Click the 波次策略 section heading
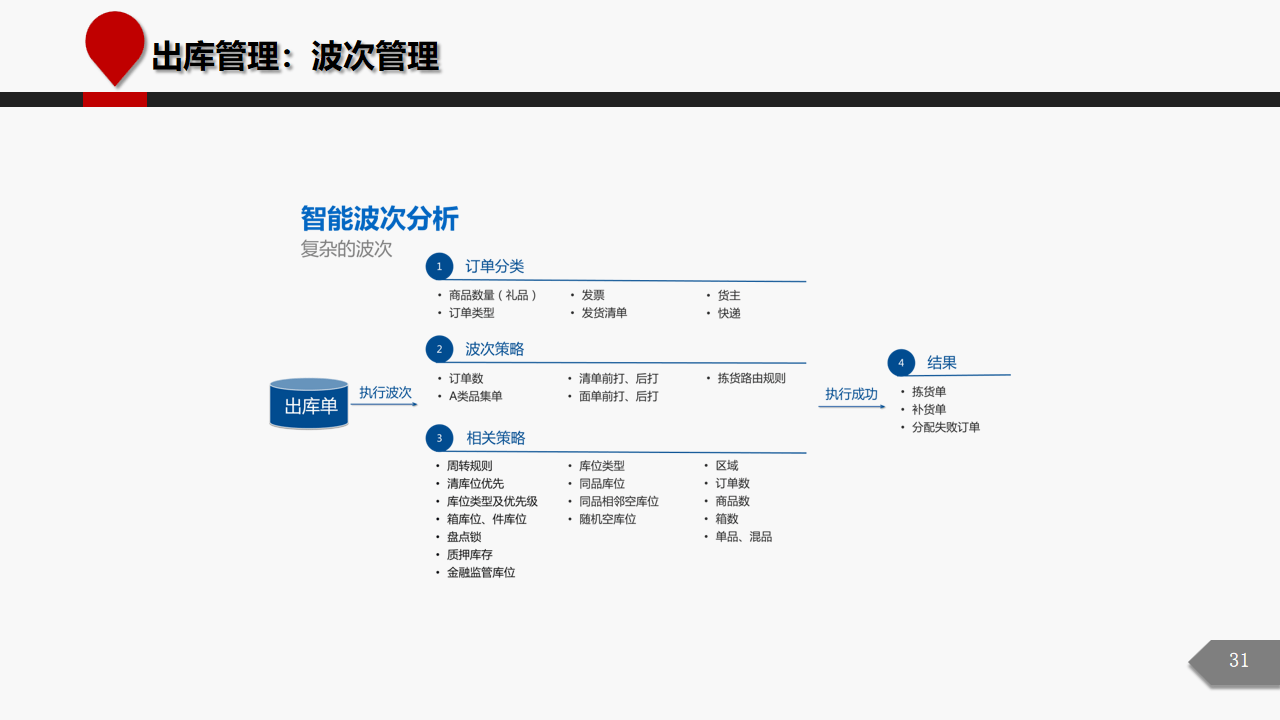 495,349
